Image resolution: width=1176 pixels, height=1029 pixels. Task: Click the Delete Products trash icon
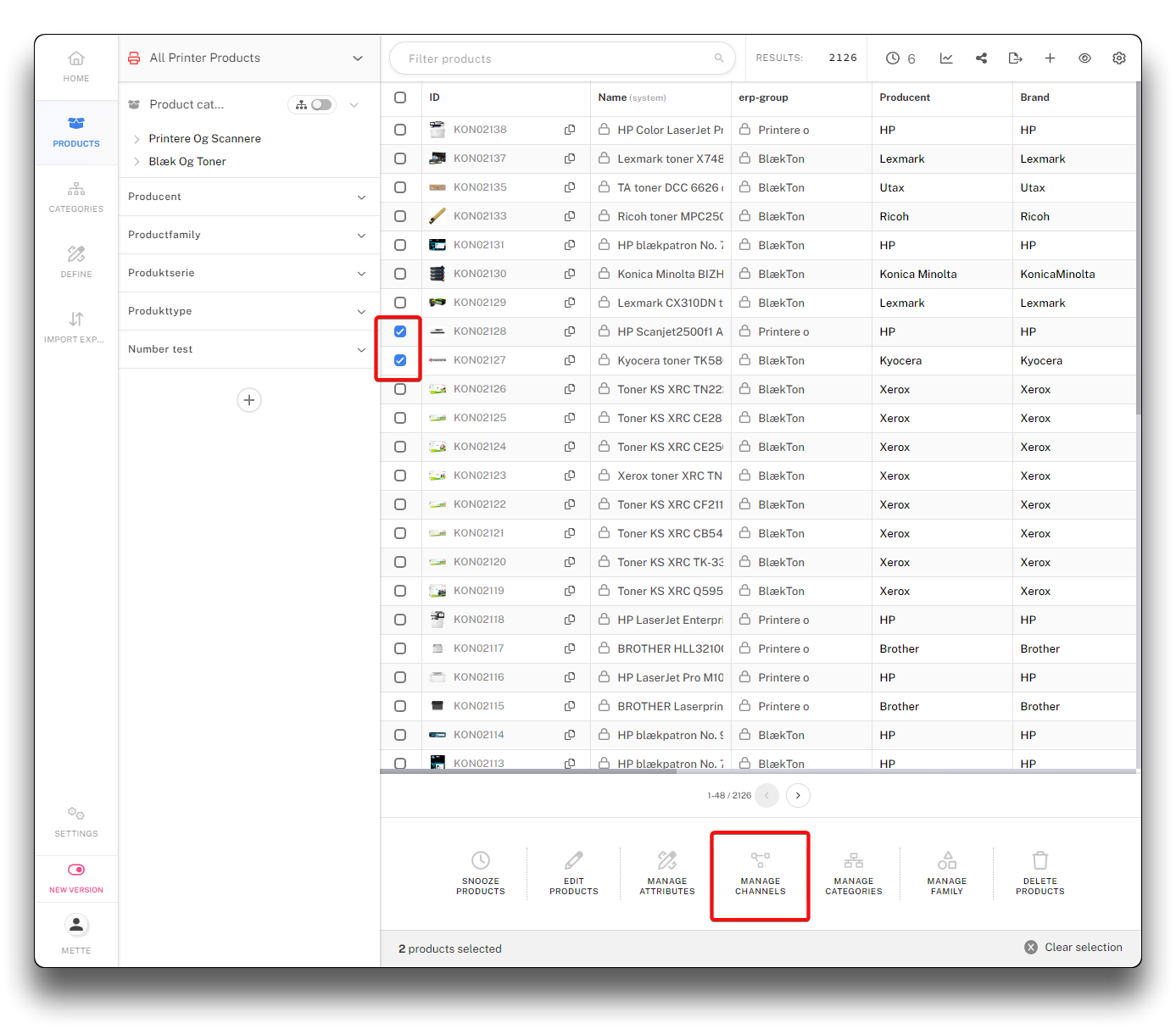1039,861
